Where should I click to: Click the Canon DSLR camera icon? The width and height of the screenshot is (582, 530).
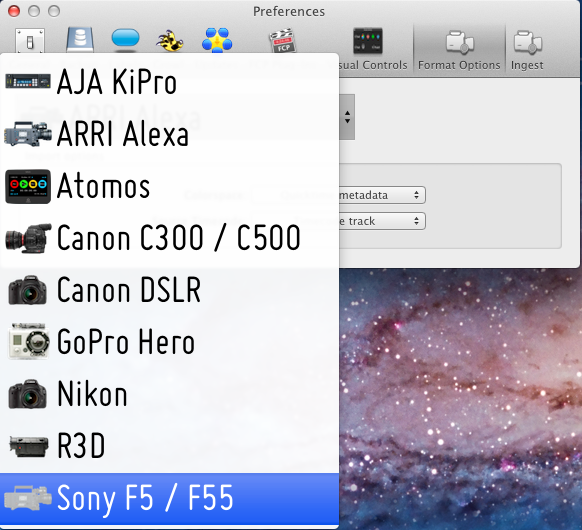(28, 290)
